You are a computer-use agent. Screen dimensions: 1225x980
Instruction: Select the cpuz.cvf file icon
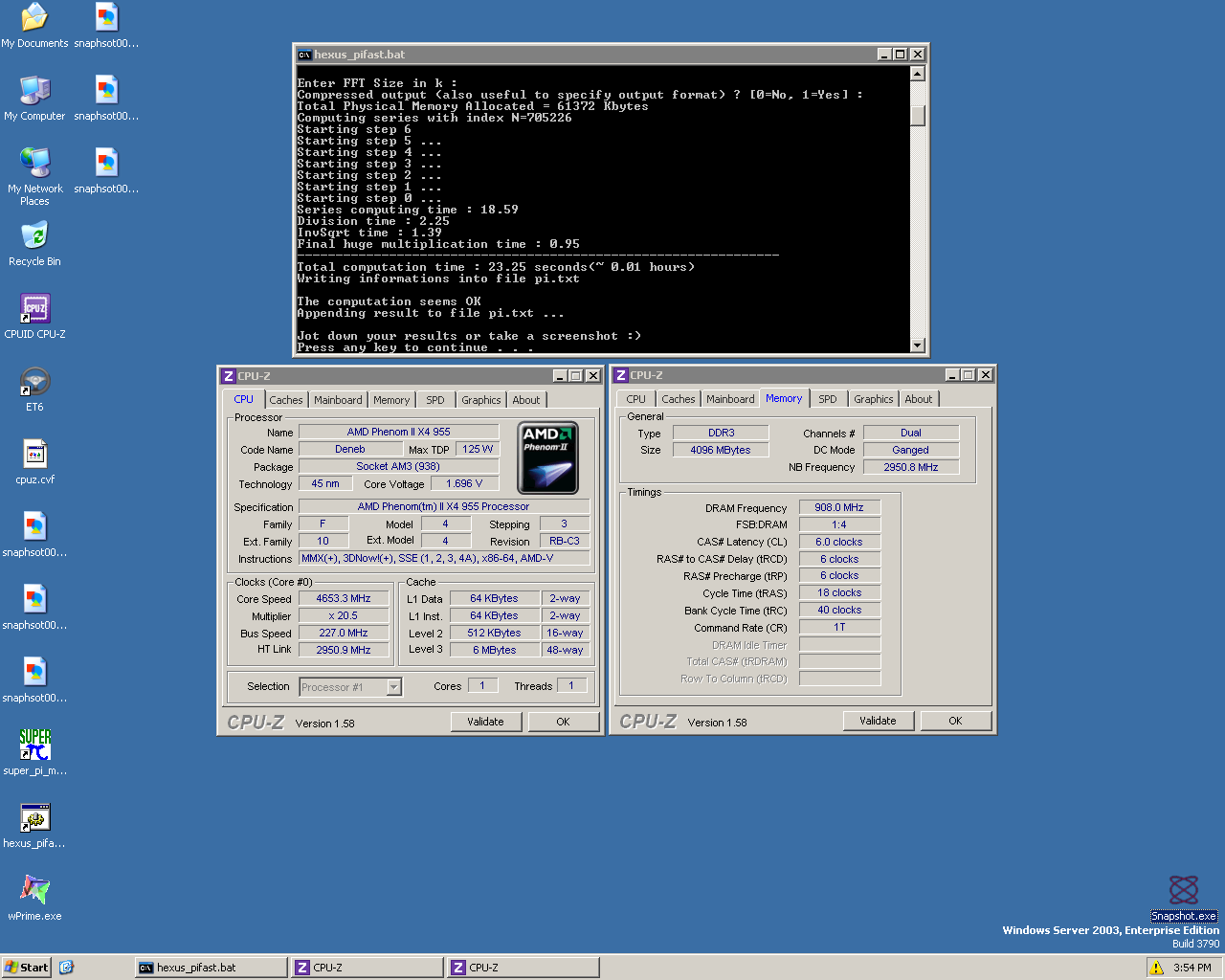coord(34,461)
